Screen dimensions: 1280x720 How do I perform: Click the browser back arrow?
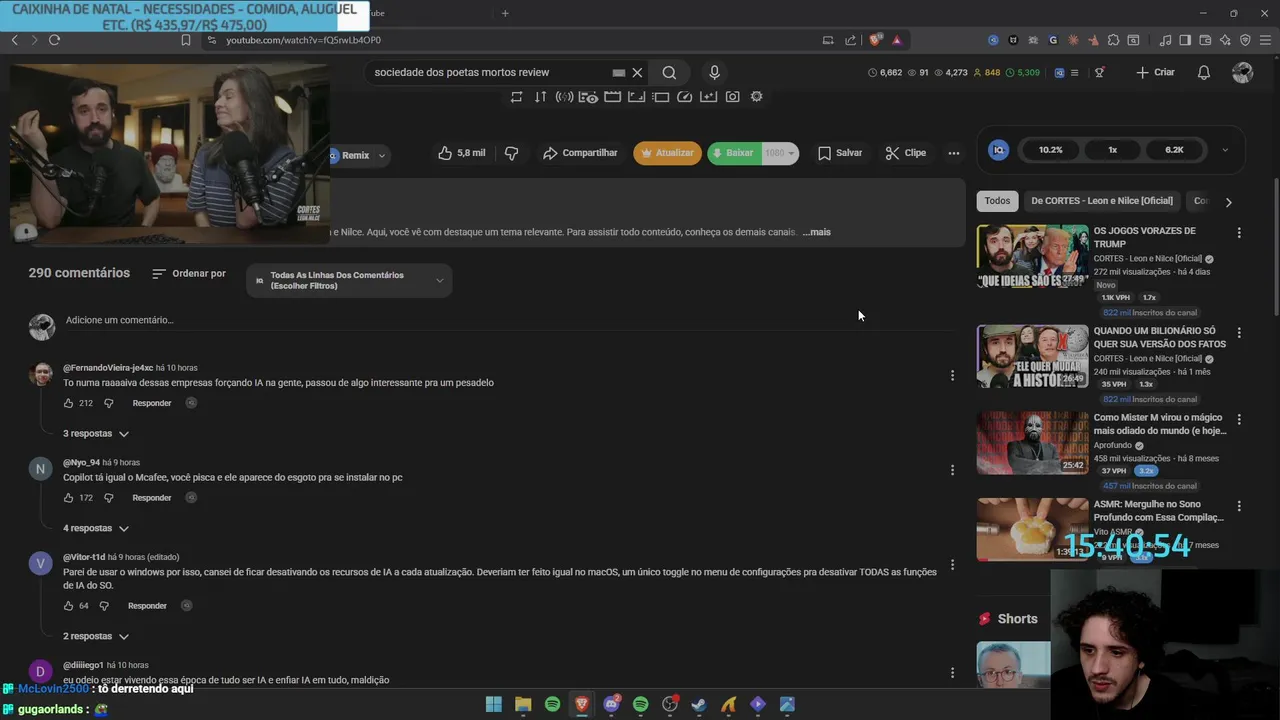[x=14, y=40]
